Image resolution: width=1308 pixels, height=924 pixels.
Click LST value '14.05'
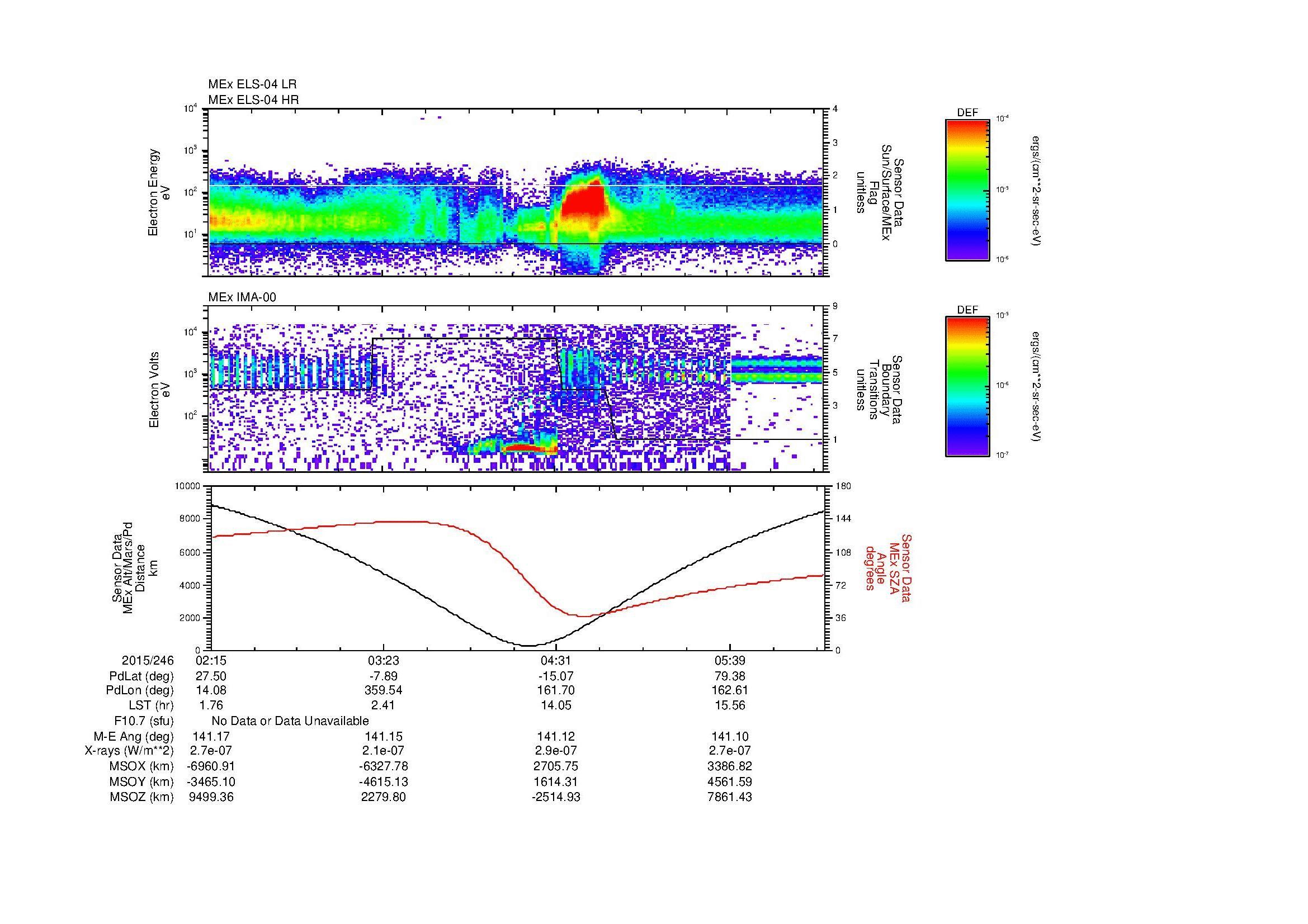coord(556,705)
